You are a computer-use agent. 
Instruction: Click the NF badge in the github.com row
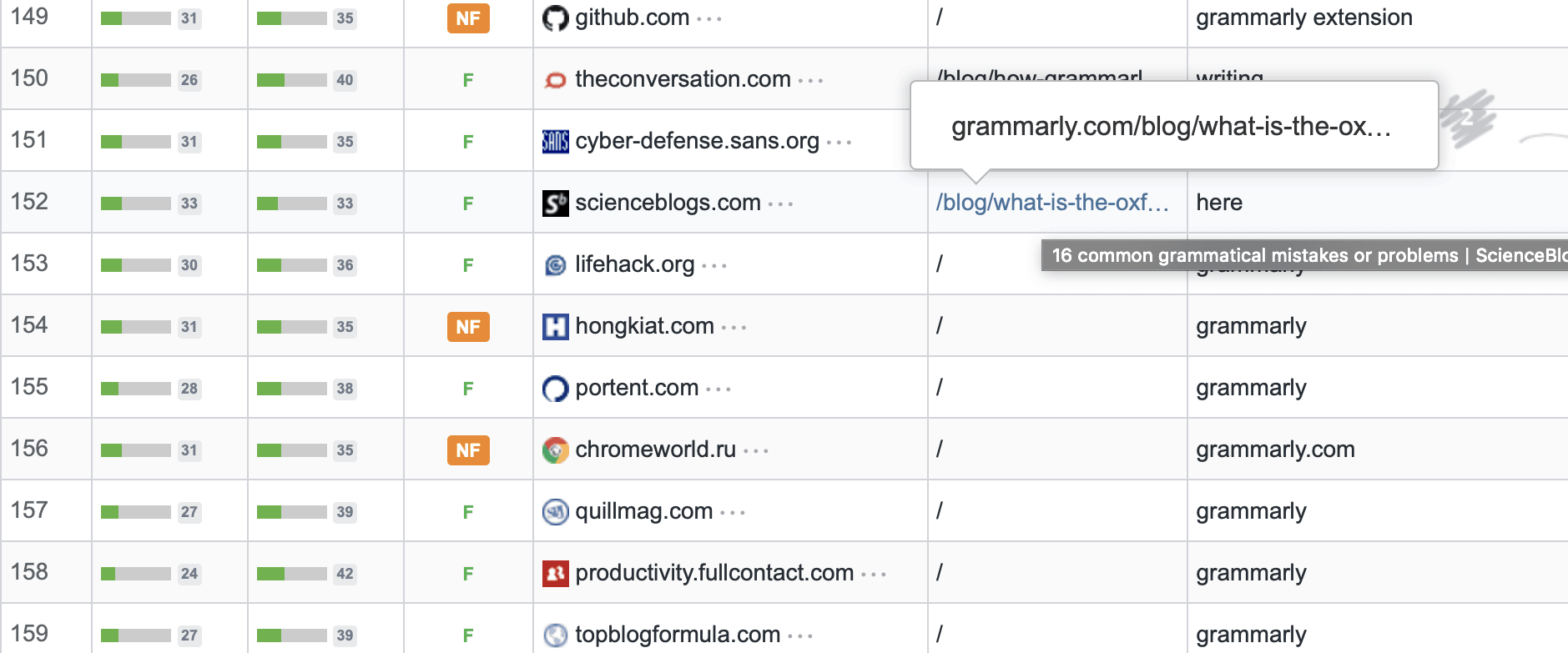coord(468,18)
